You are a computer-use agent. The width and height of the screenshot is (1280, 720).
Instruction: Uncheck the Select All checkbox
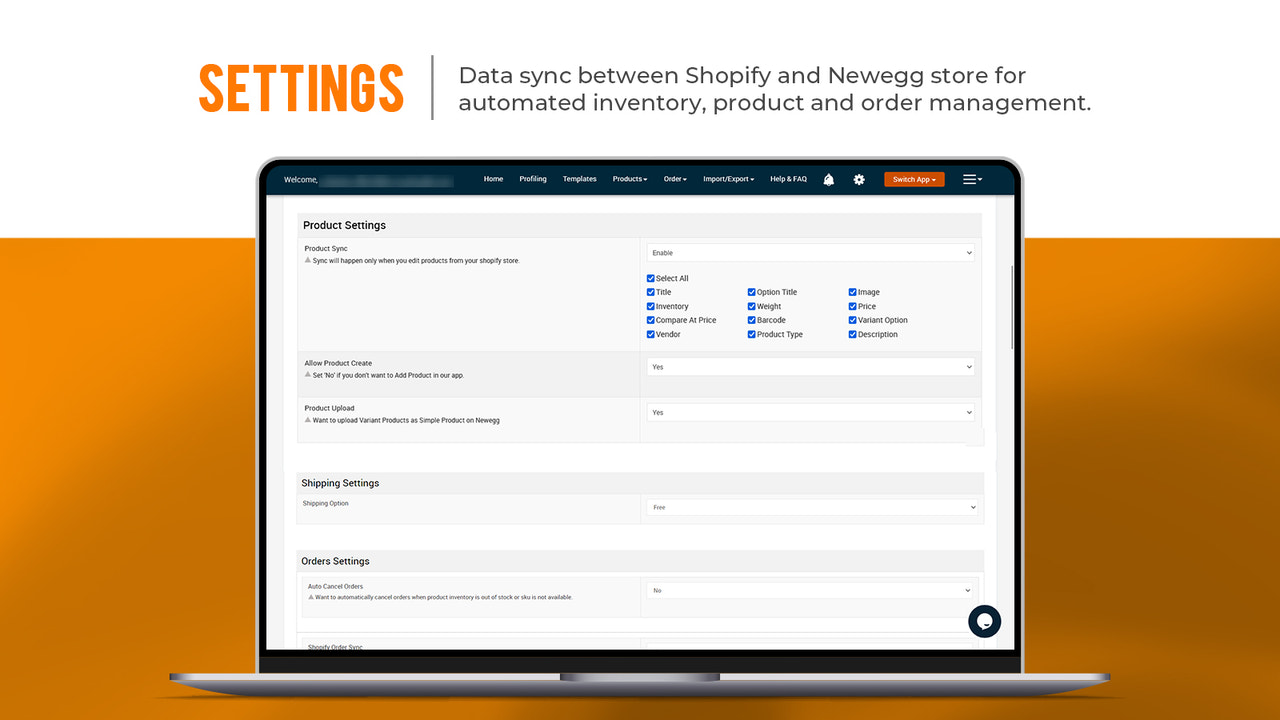(651, 278)
